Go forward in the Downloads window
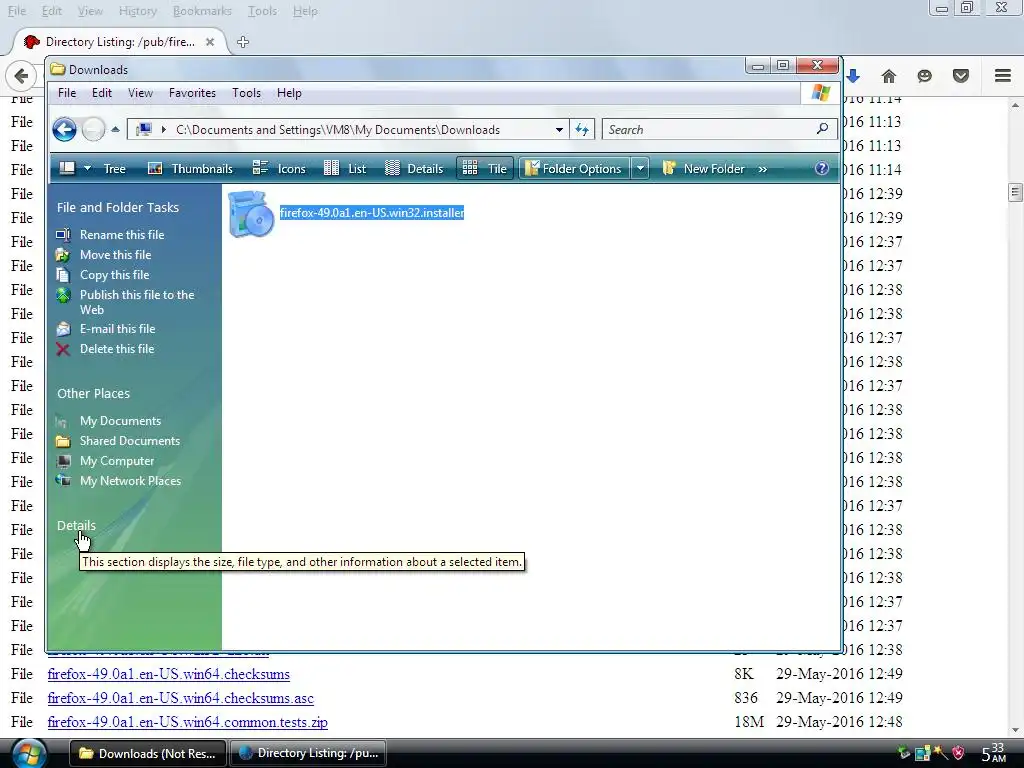 tap(93, 129)
